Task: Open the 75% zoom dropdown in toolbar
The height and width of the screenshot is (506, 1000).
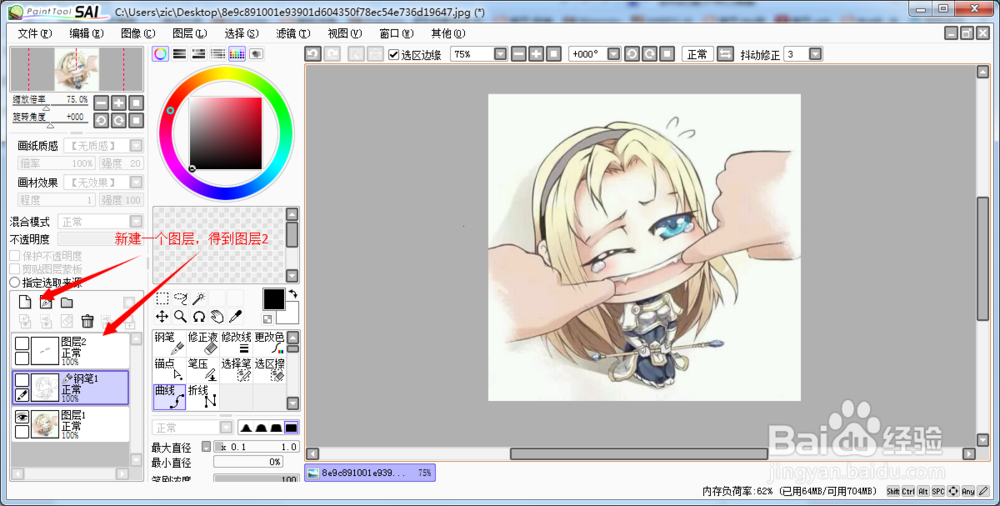Action: pyautogui.click(x=500, y=54)
